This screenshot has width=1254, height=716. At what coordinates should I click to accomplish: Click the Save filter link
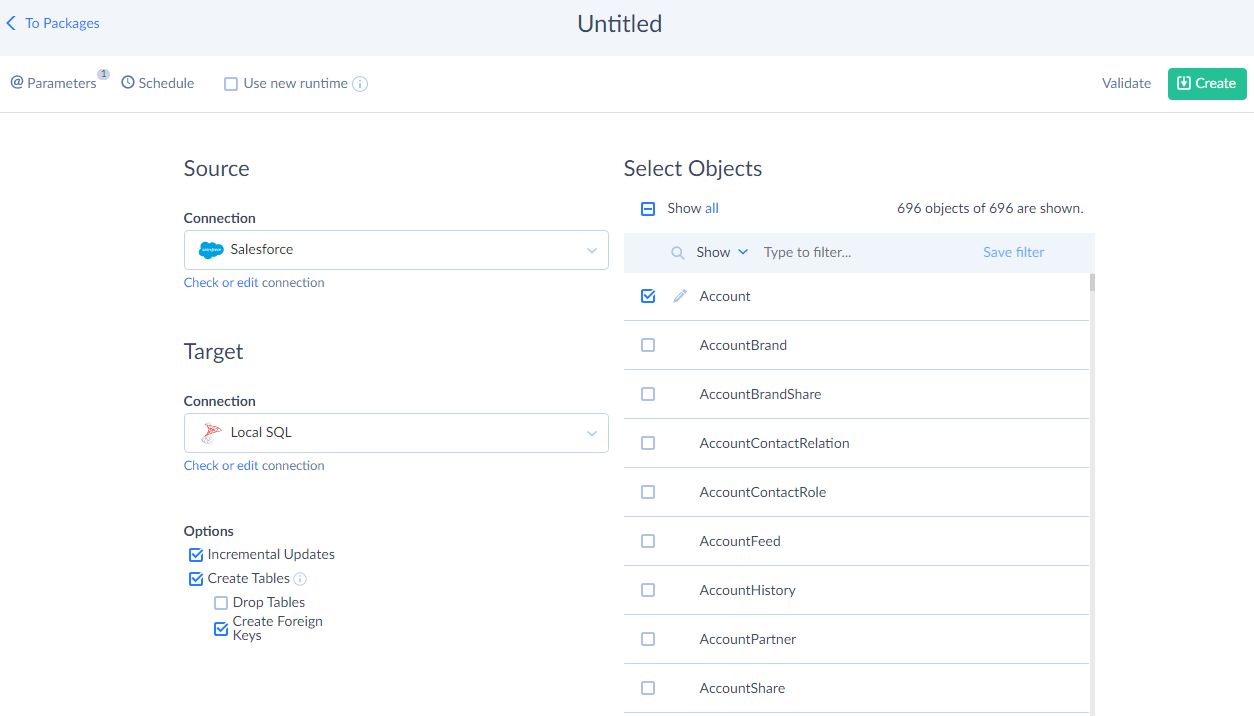click(x=1013, y=253)
